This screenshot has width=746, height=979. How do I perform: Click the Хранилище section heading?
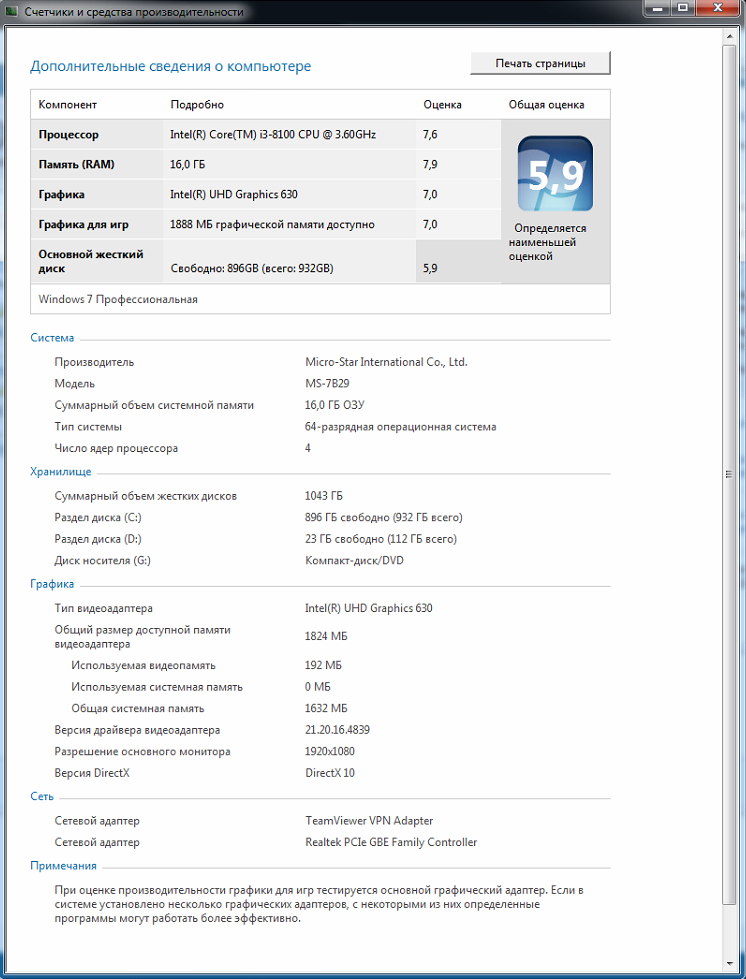point(61,471)
